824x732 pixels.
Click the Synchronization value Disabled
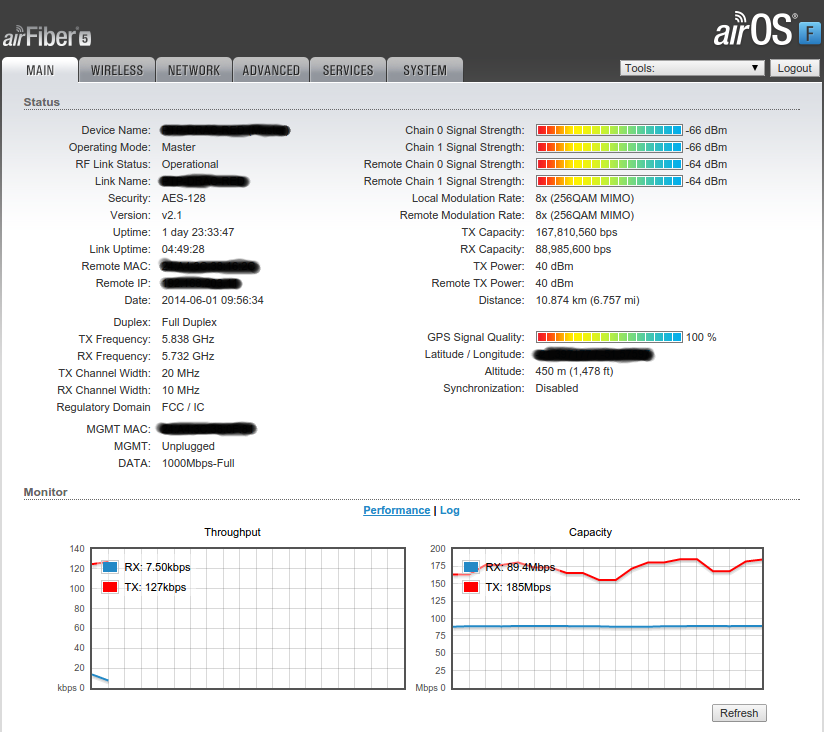(557, 388)
